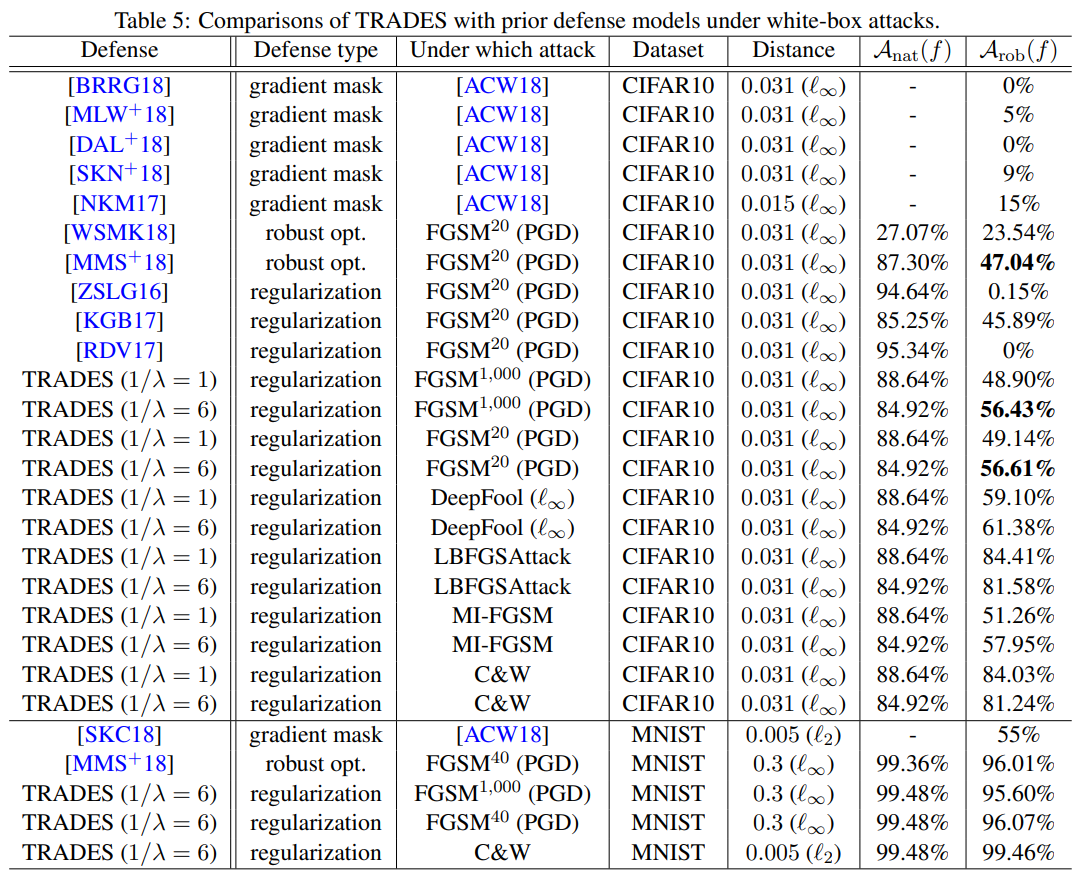Follow the ZSLG16 citation link
Viewport: 1083px width, 879px height.
[119, 292]
